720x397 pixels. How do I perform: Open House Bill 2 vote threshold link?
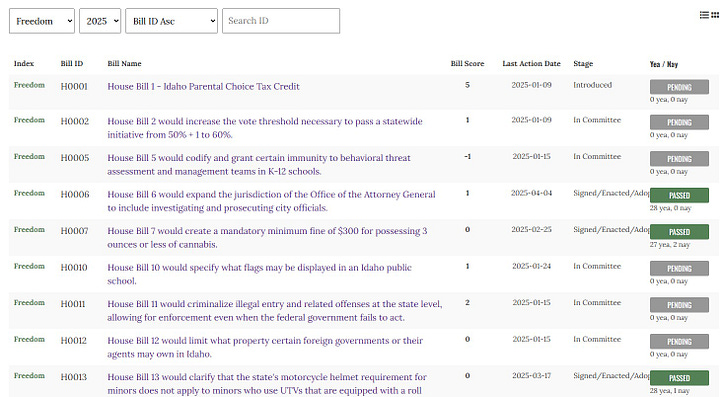pos(265,128)
